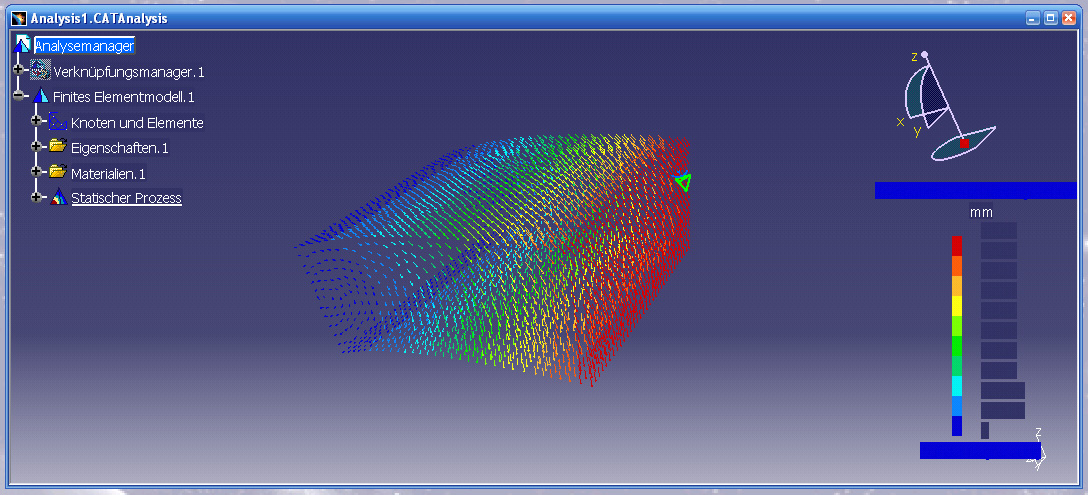
Task: Select the Eigenschaften.1 tree entry
Action: 119,148
